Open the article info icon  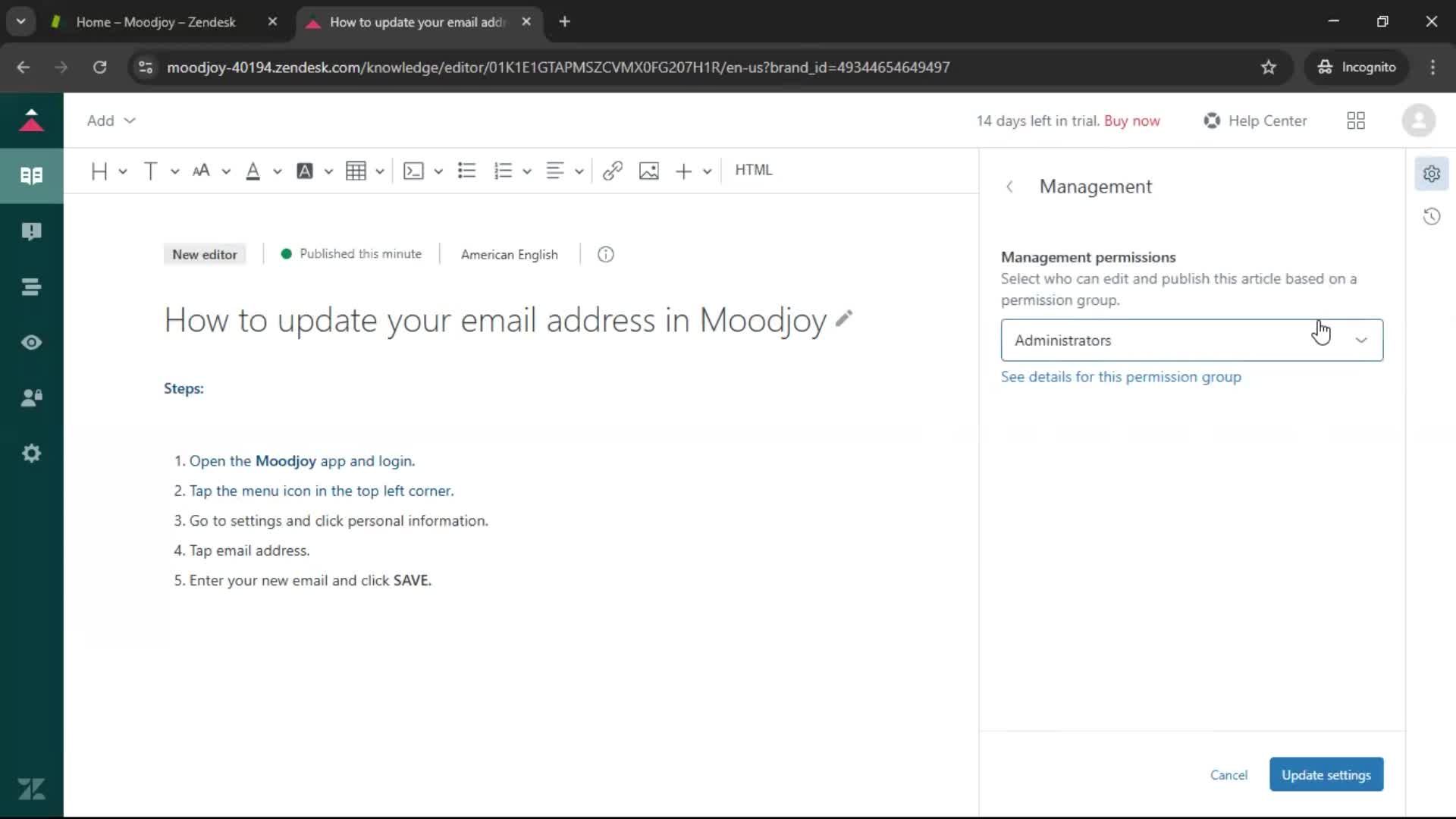click(606, 255)
